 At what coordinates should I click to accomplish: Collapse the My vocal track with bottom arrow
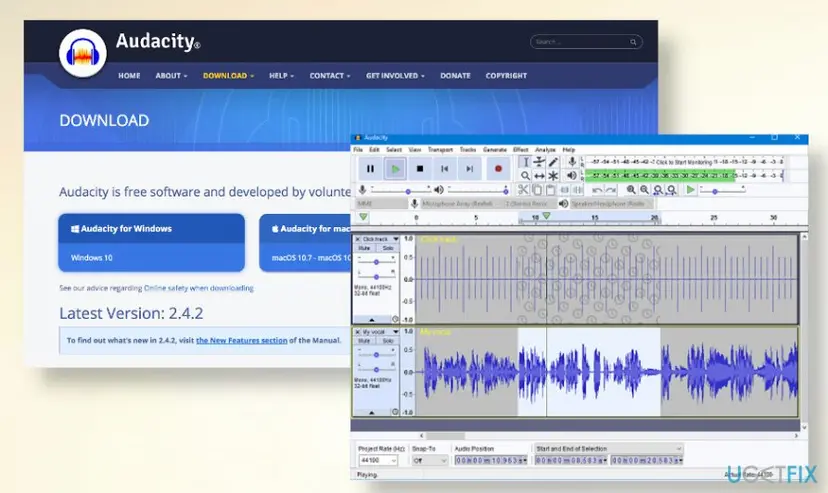[x=372, y=412]
